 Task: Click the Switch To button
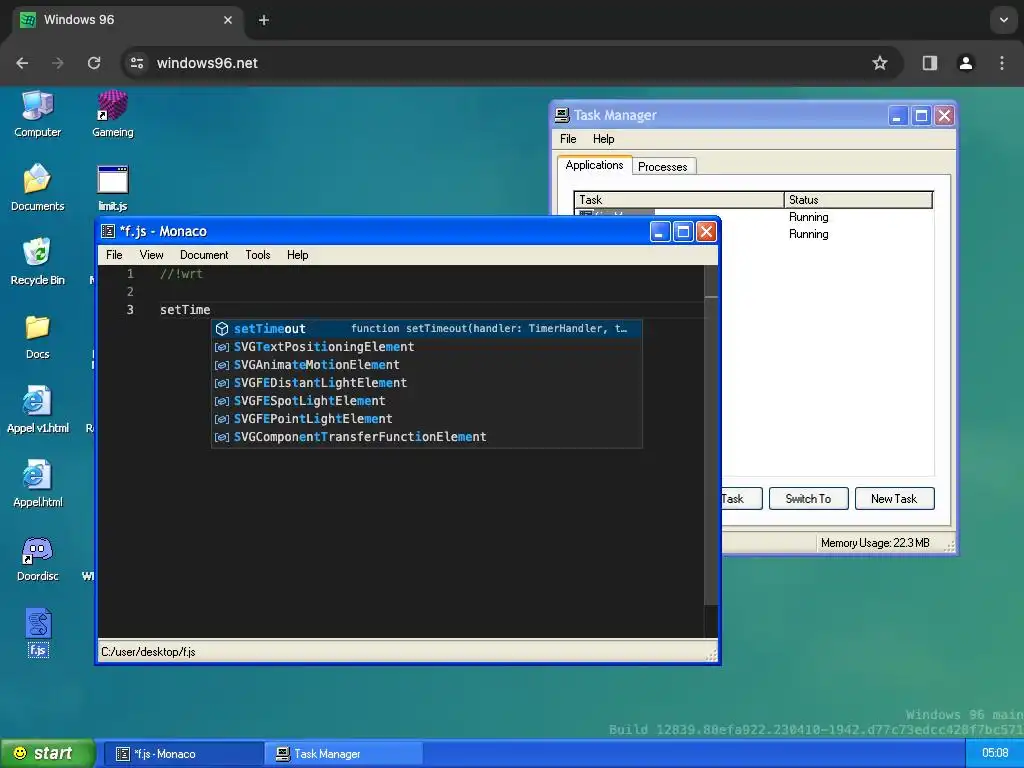(x=808, y=498)
